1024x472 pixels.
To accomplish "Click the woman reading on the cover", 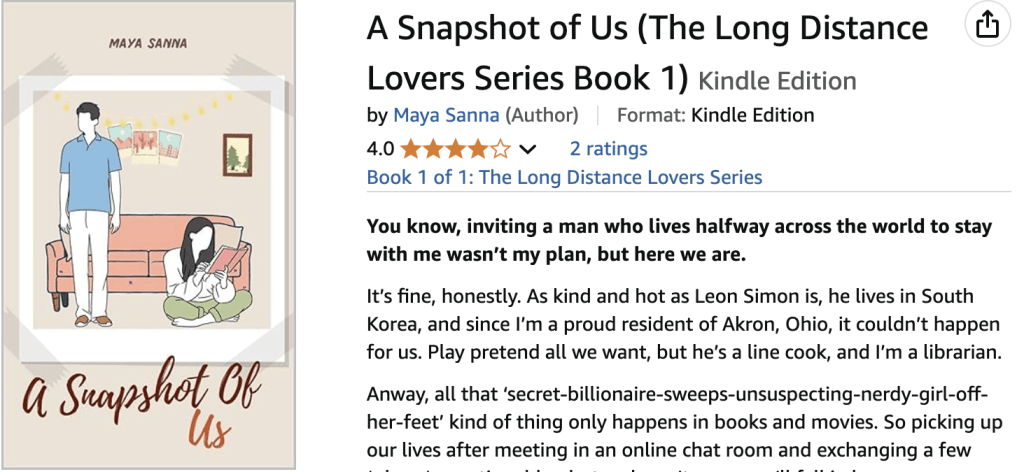I will (x=205, y=275).
